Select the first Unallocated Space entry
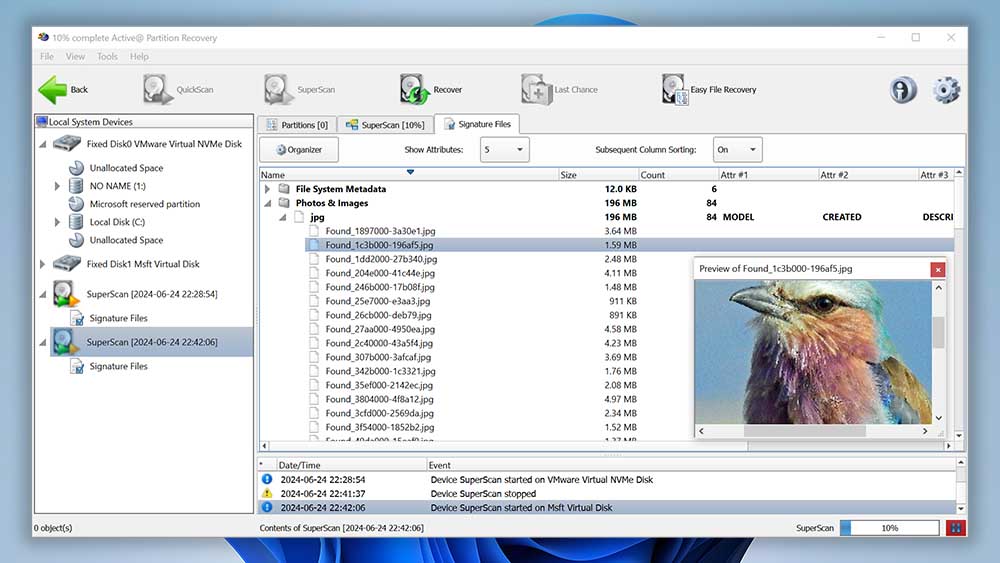The width and height of the screenshot is (1000, 563). click(x=126, y=168)
